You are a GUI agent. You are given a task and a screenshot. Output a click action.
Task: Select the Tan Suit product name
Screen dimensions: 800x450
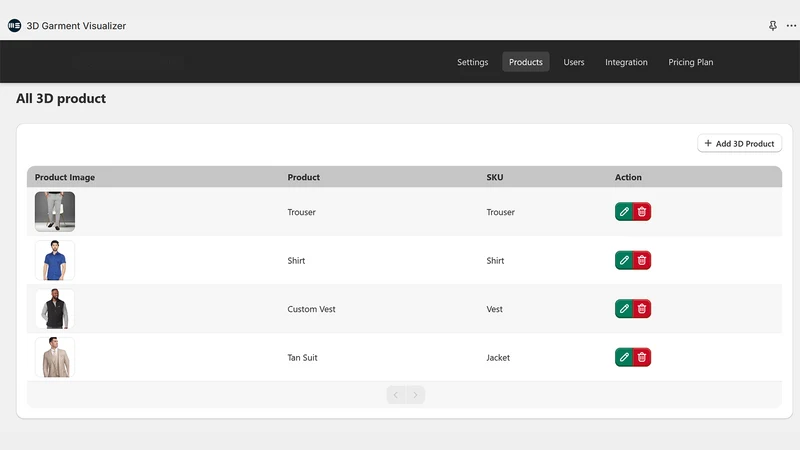[x=302, y=358]
